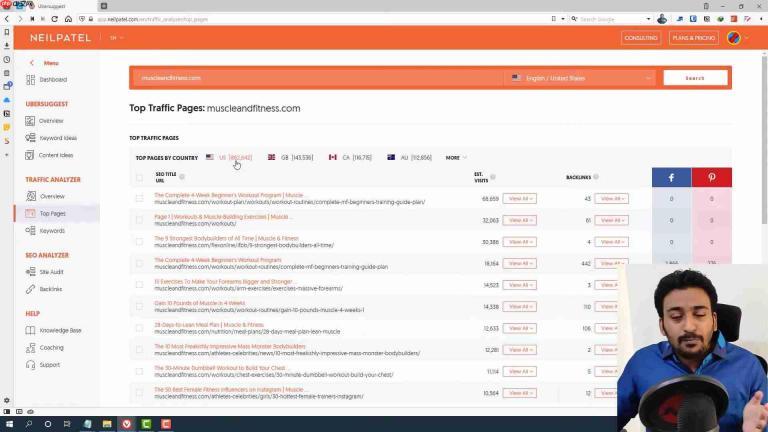Click the Facebook column header icon
This screenshot has height=432, width=768.
671,177
